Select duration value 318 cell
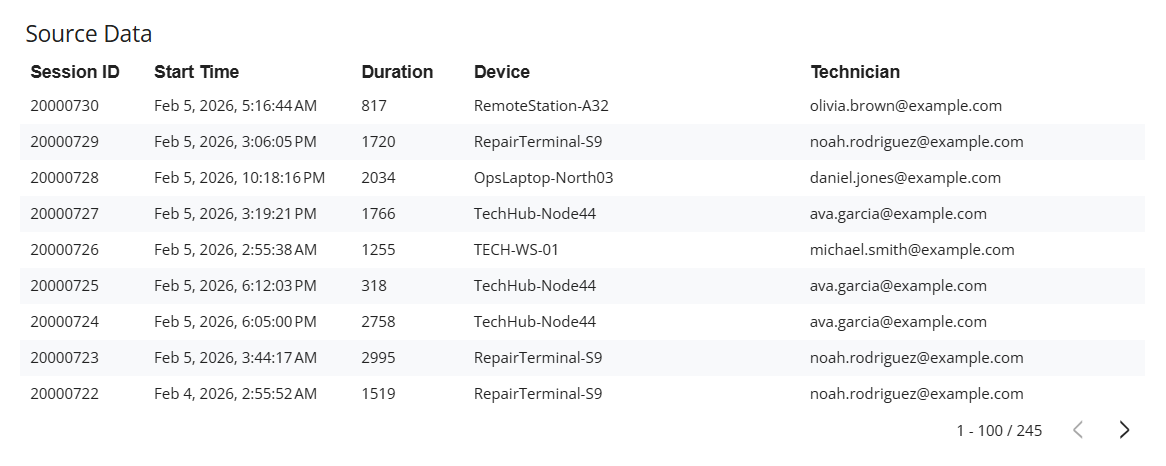The height and width of the screenshot is (466, 1166). point(374,286)
